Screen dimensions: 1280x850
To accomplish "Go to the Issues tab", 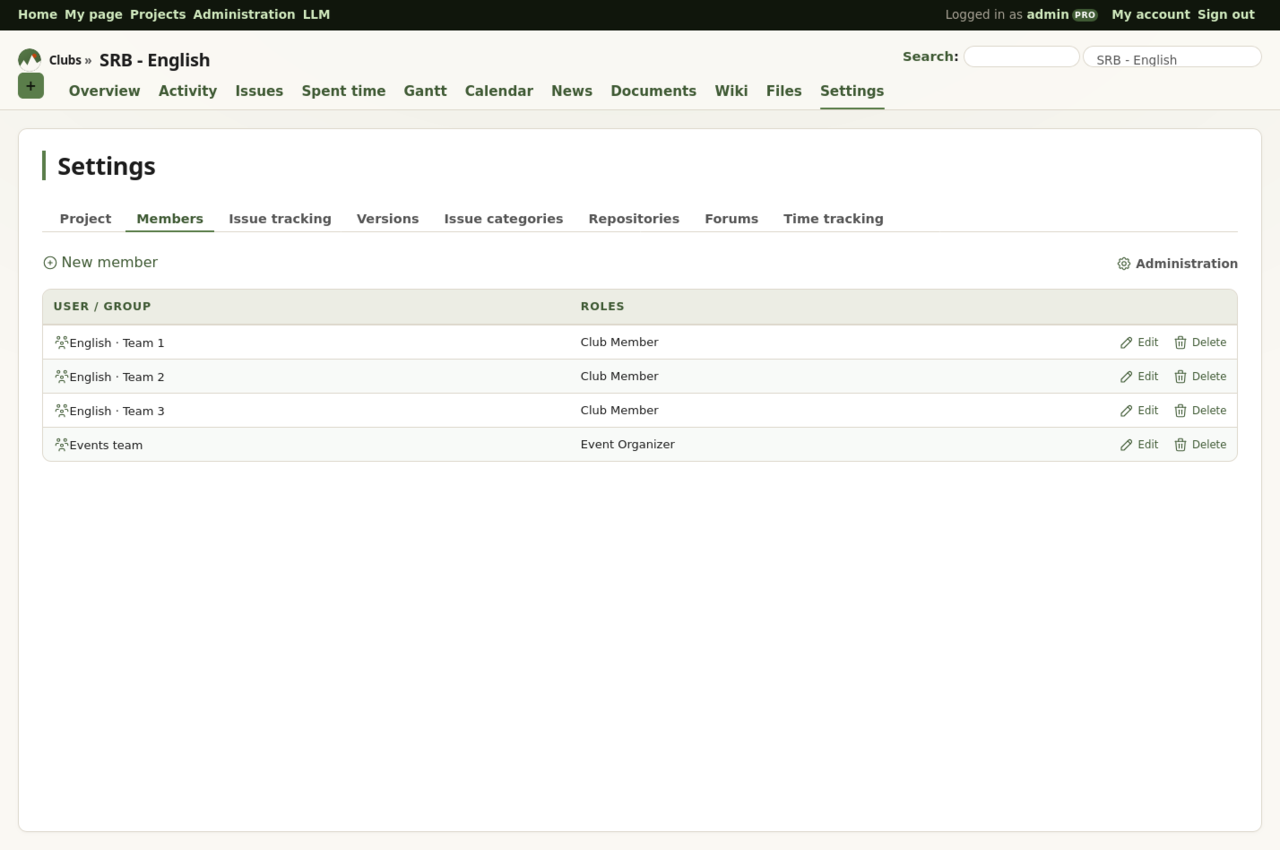I will pos(259,91).
